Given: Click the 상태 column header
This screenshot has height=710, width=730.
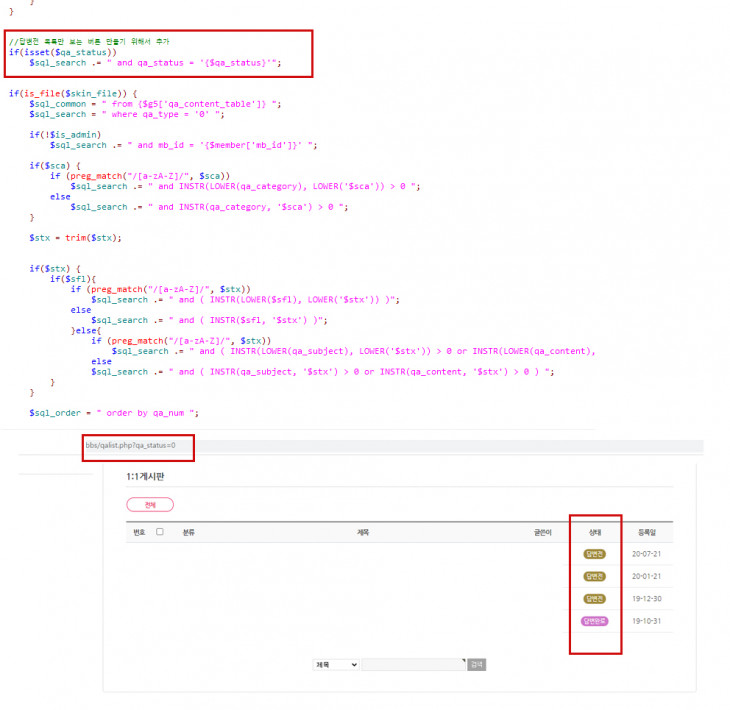Looking at the screenshot, I should 595,532.
